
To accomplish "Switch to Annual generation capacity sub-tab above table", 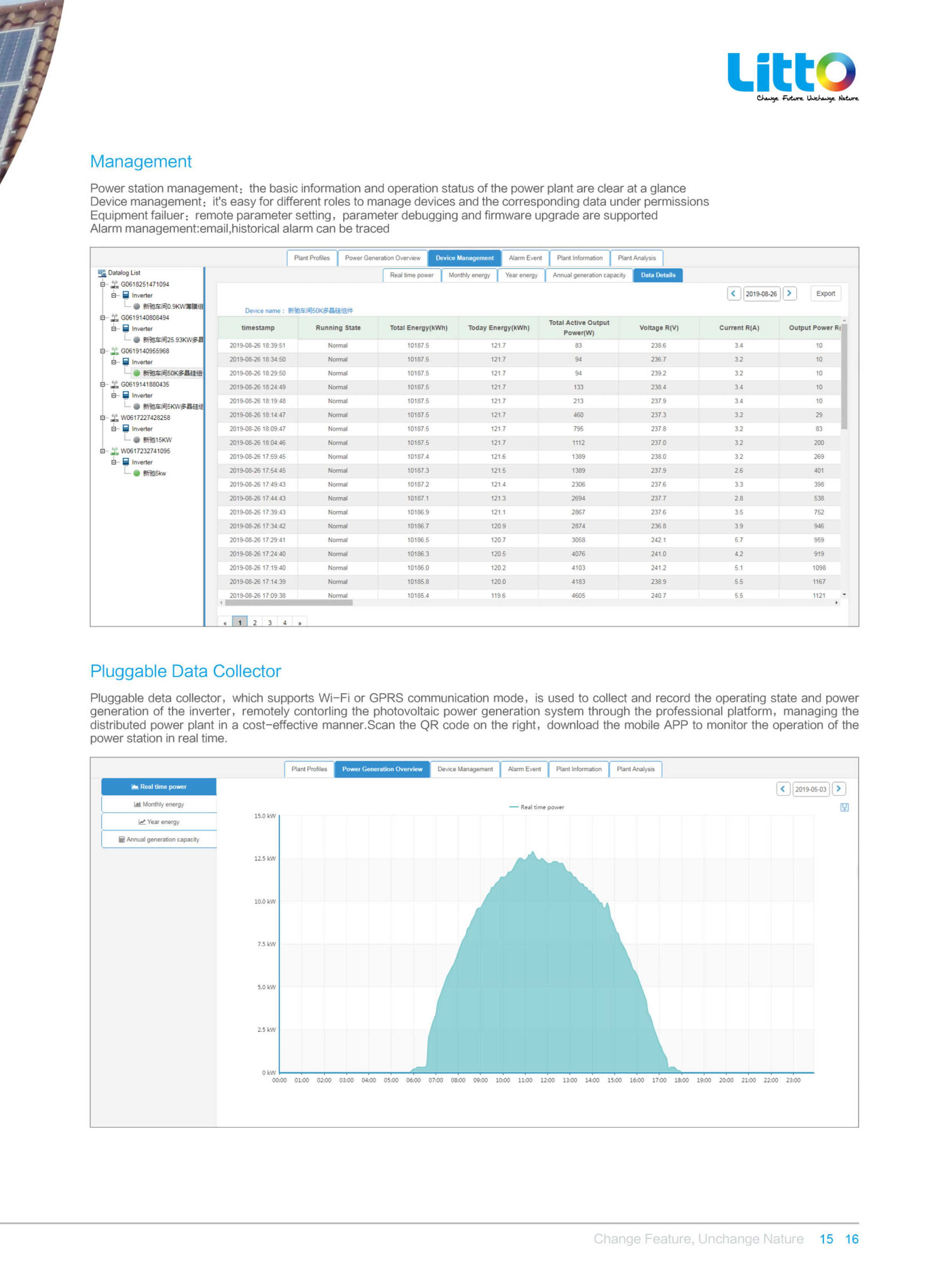I will [x=589, y=275].
